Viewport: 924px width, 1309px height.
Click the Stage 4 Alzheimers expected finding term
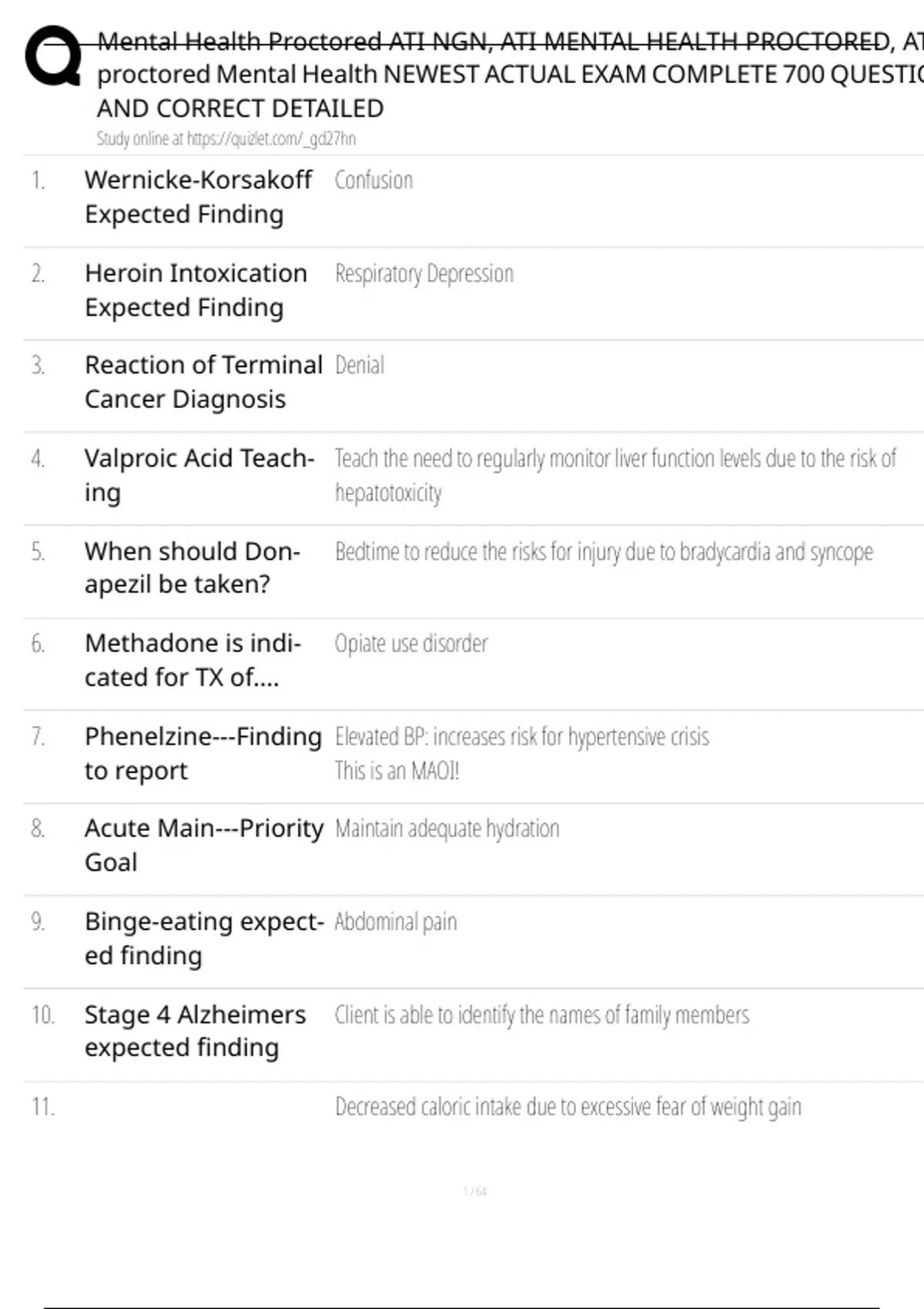click(196, 1031)
